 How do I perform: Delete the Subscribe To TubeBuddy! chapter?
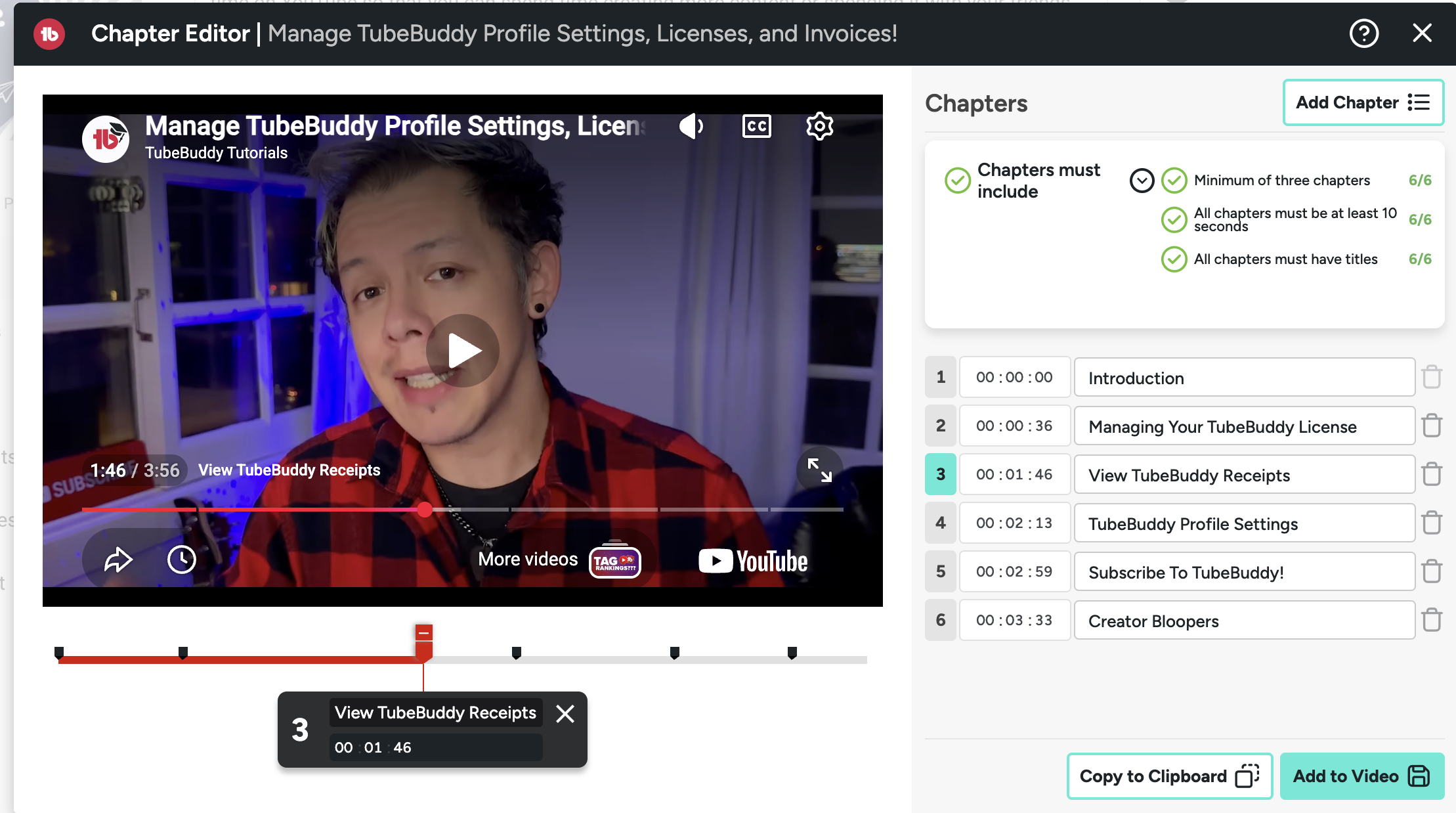click(x=1432, y=571)
